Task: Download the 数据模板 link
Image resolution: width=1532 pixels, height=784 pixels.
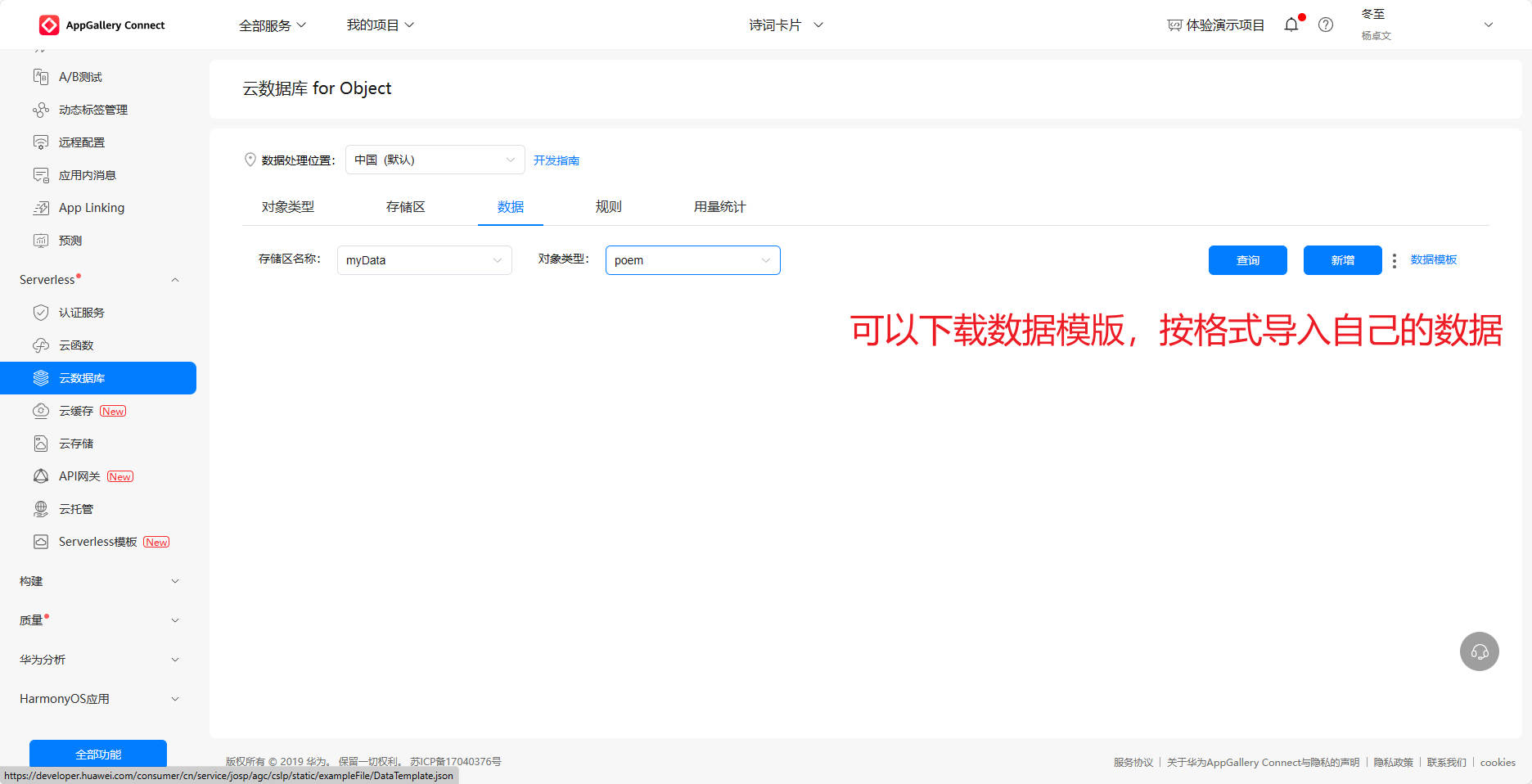Action: (1434, 259)
